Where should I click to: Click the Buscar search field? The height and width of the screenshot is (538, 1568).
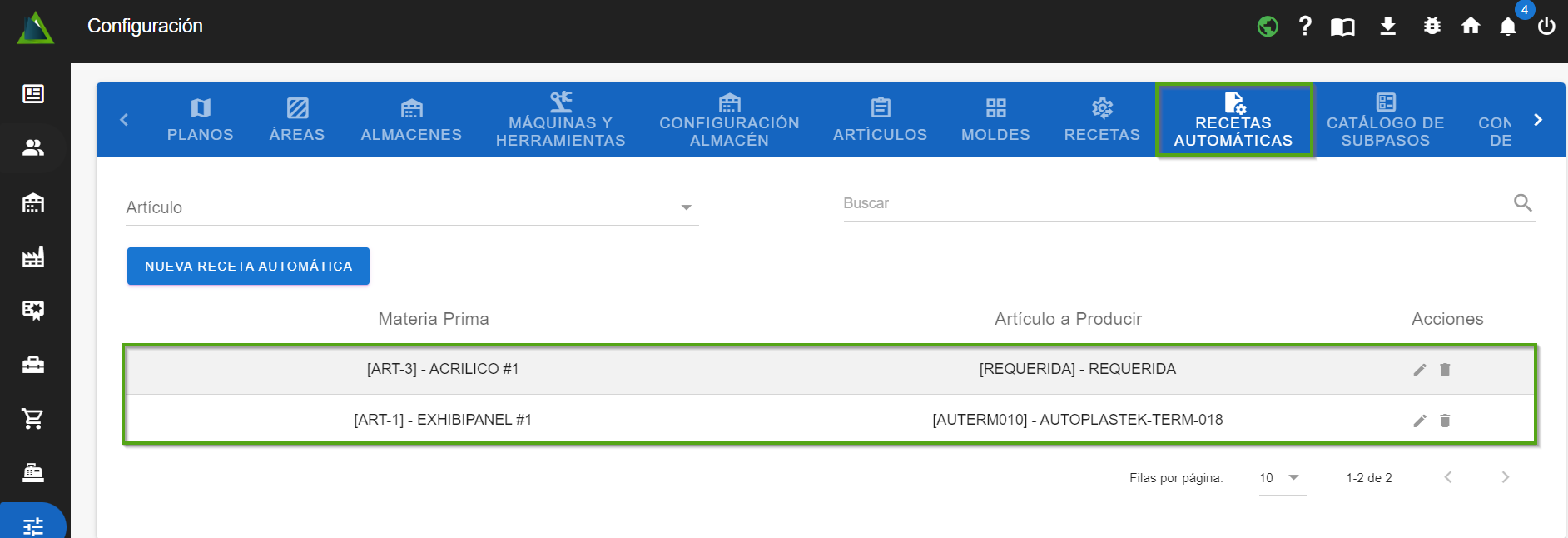(x=1174, y=203)
